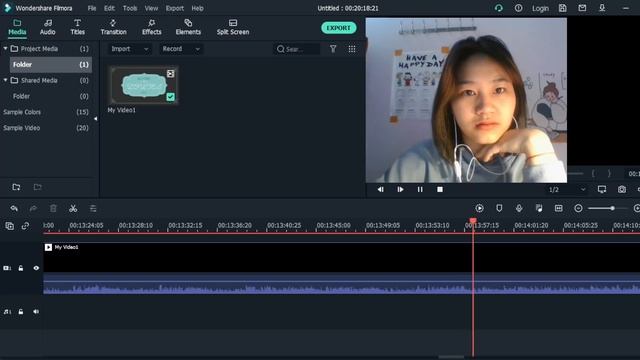Click the zoom out minus icon
This screenshot has height=360, width=640.
click(x=578, y=208)
